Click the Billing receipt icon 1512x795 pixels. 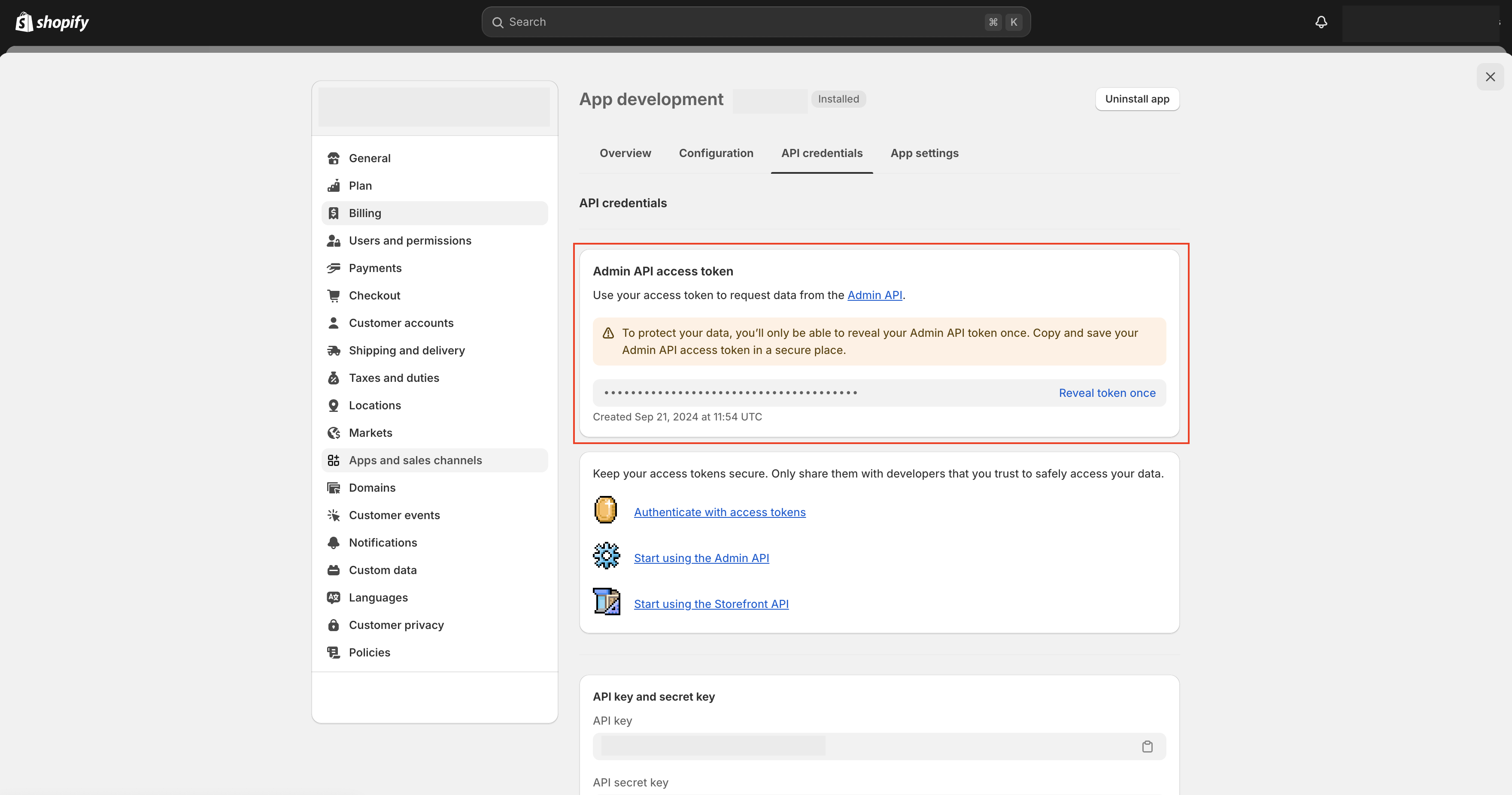tap(334, 214)
